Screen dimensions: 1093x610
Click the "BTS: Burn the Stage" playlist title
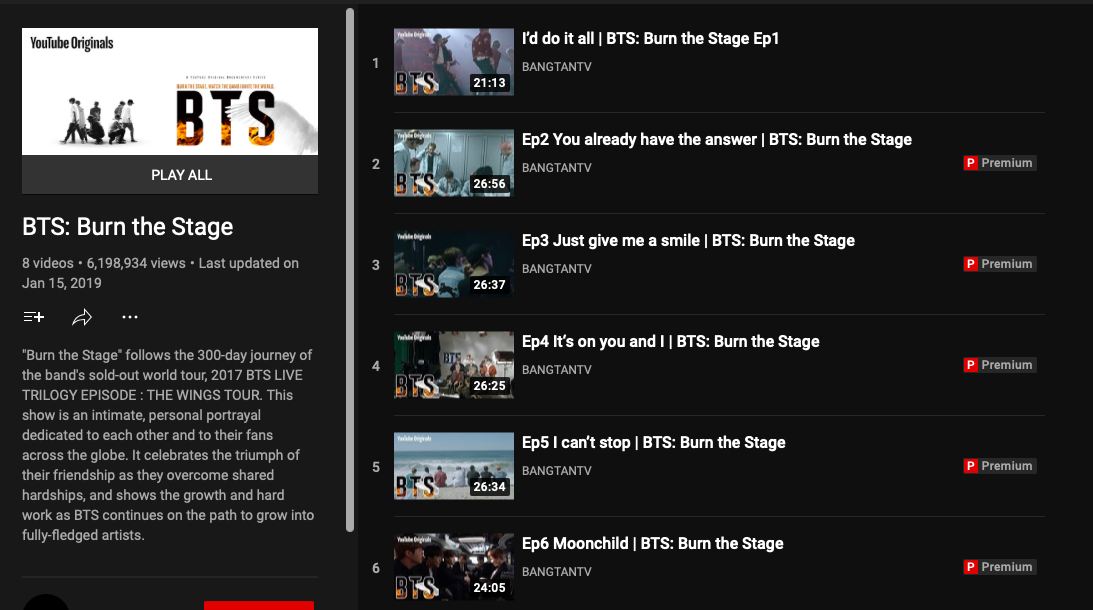click(x=128, y=227)
